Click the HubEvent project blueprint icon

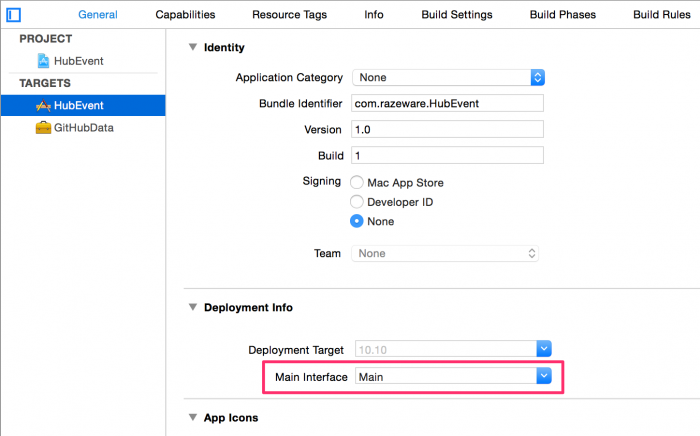43,61
